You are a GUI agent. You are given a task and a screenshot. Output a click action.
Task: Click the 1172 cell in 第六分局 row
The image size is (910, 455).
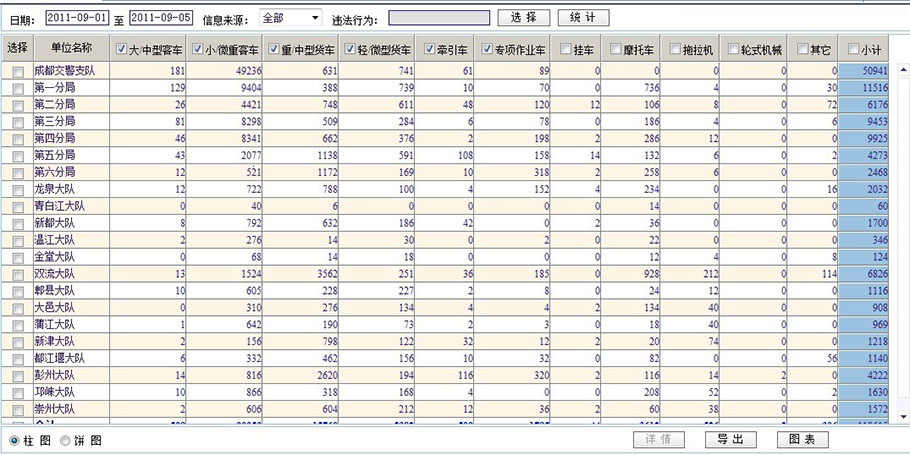pyautogui.click(x=301, y=172)
